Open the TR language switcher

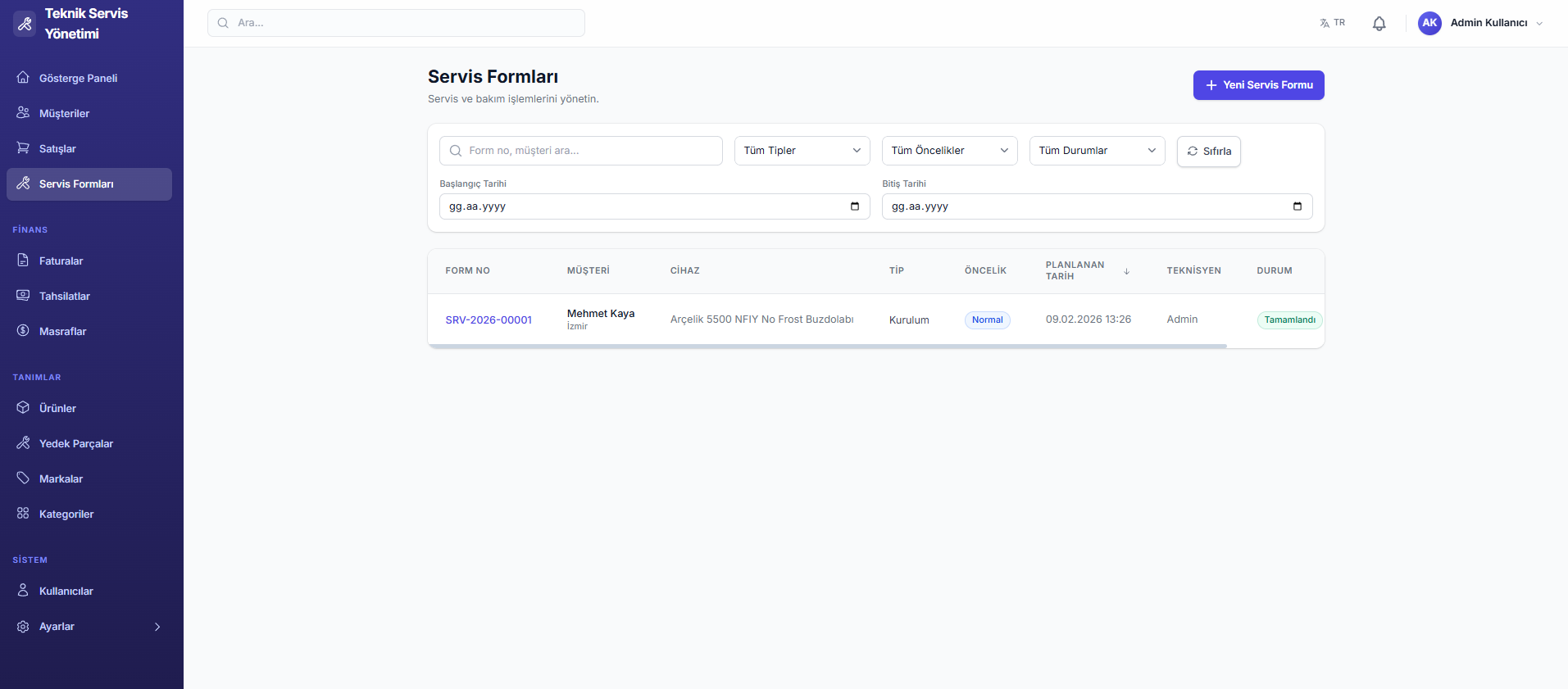coord(1332,23)
